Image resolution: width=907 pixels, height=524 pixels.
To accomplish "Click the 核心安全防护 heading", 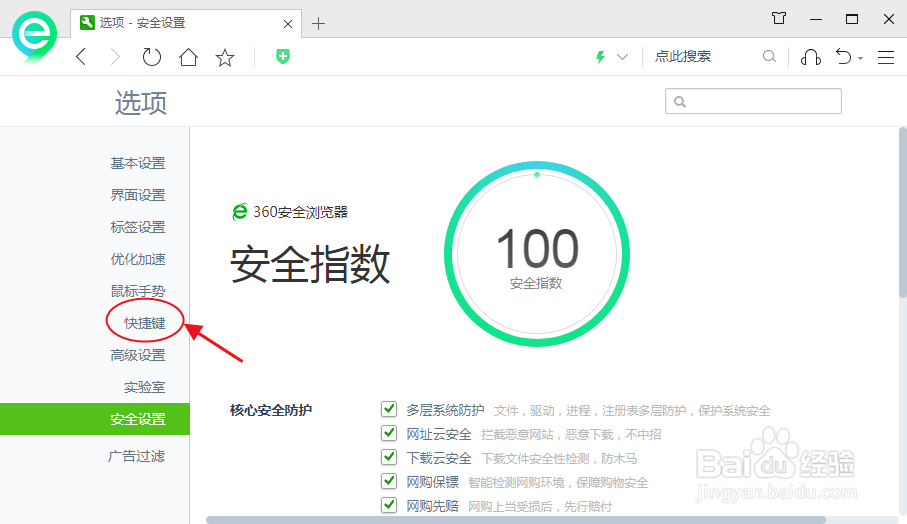I will (271, 410).
